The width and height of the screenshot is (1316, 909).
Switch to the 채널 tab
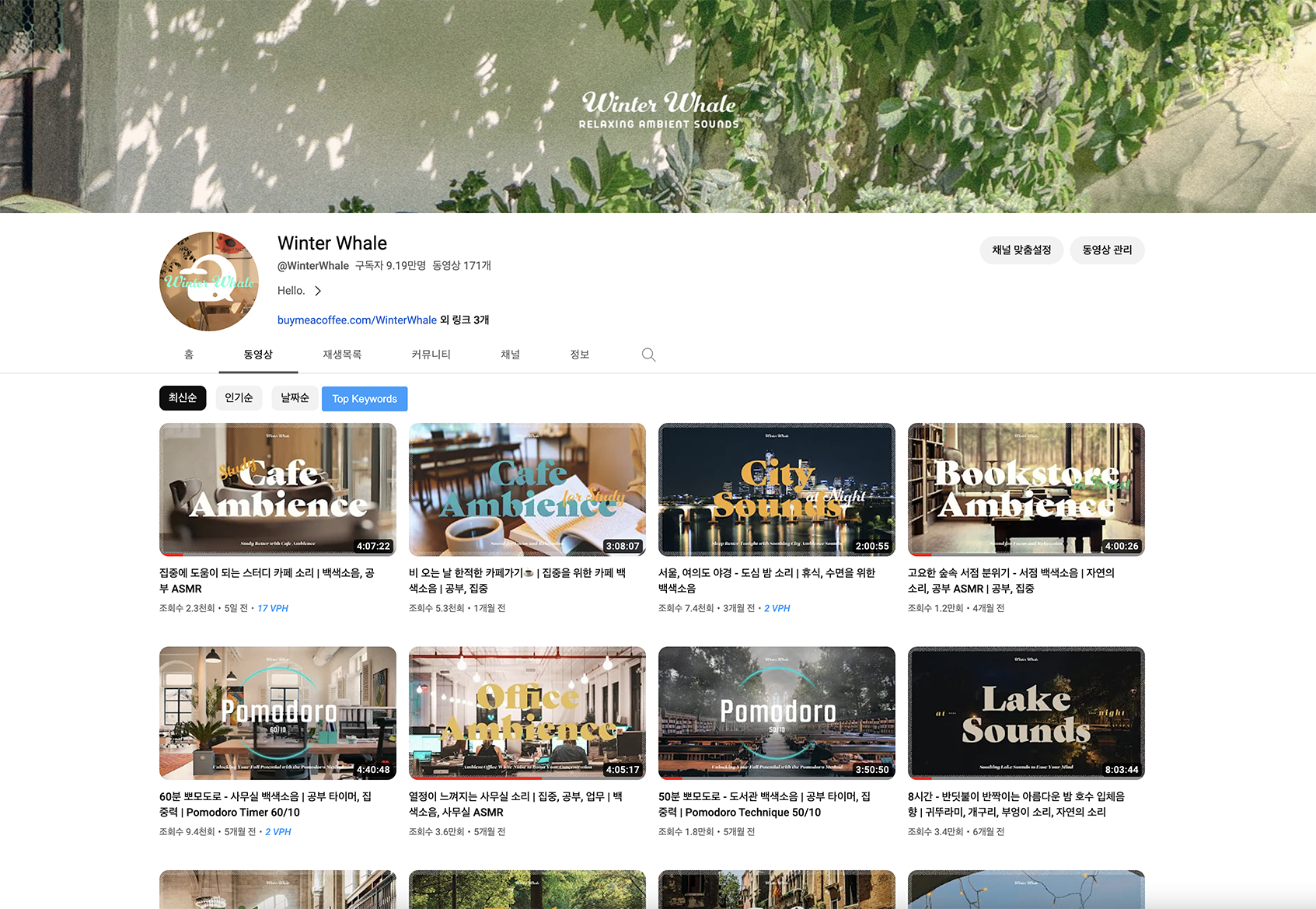click(511, 355)
